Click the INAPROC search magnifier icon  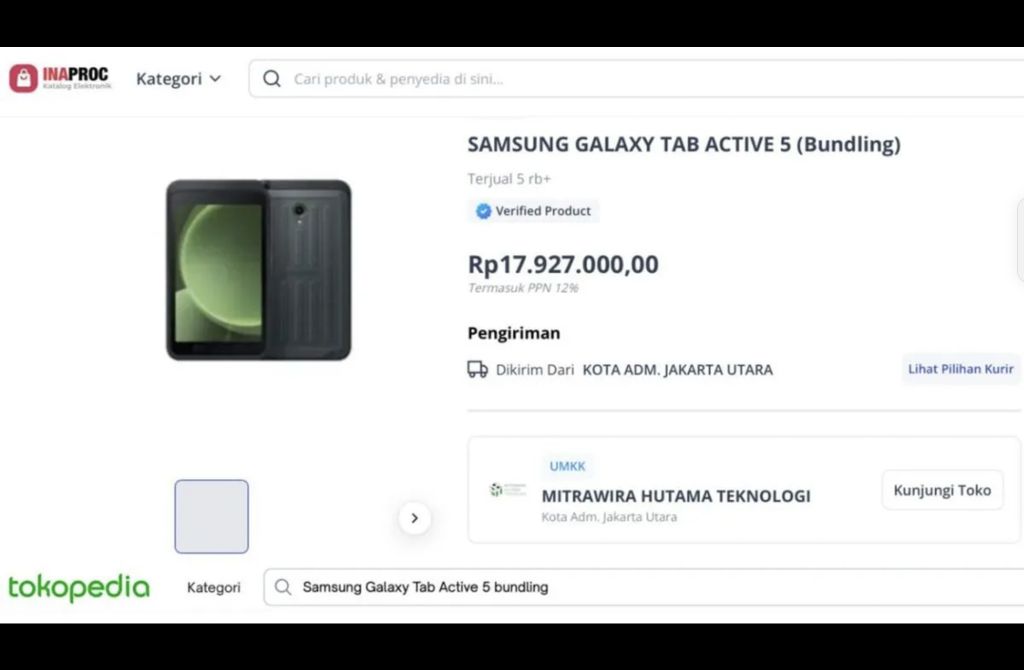pos(271,79)
